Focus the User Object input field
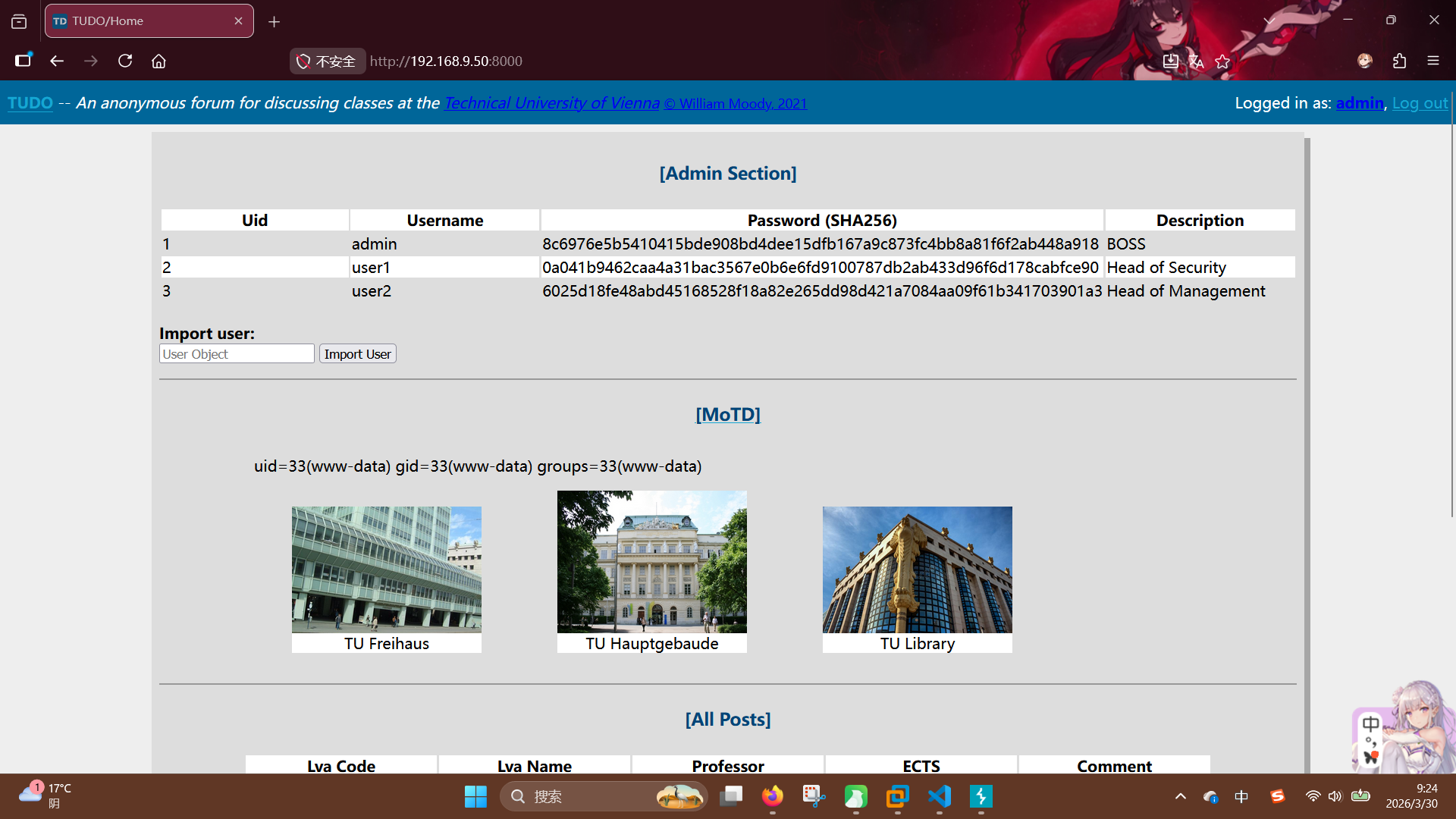Viewport: 1456px width, 819px height. [x=237, y=354]
